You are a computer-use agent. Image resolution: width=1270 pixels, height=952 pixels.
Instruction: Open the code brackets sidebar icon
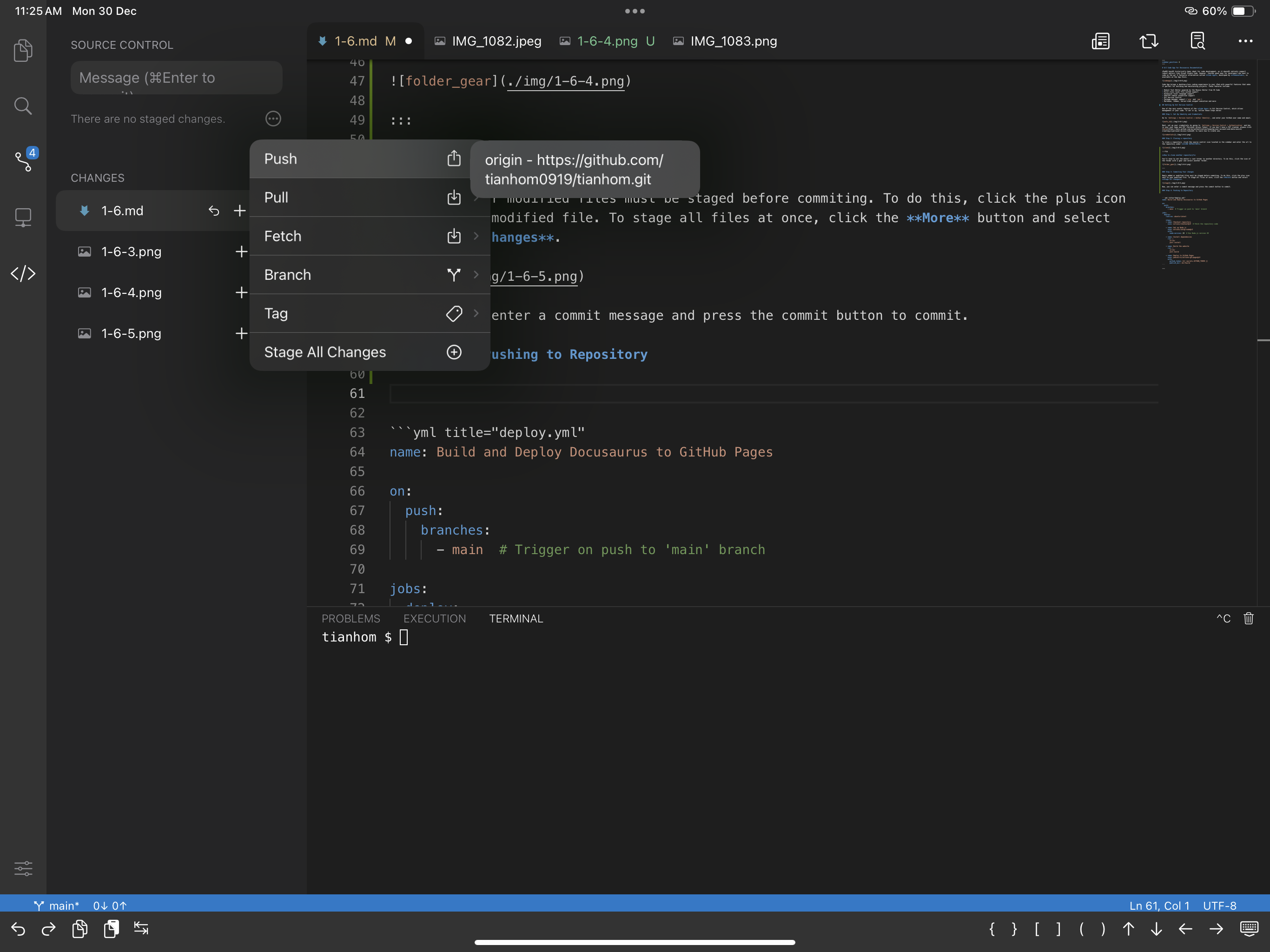click(23, 274)
